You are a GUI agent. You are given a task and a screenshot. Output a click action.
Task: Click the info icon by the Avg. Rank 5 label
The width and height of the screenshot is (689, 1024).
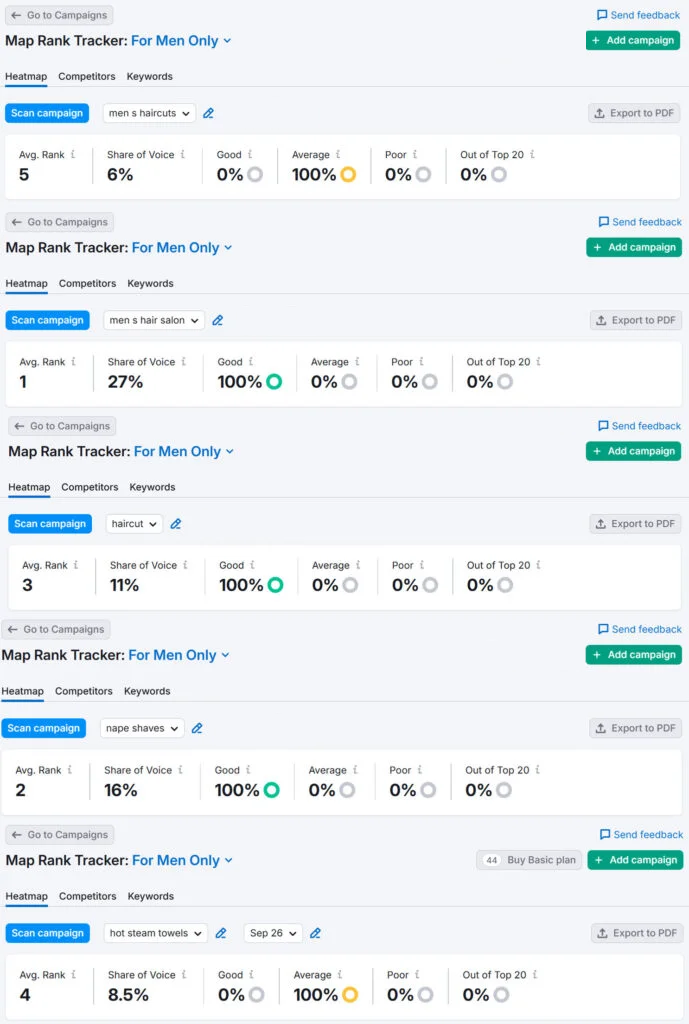[73, 155]
